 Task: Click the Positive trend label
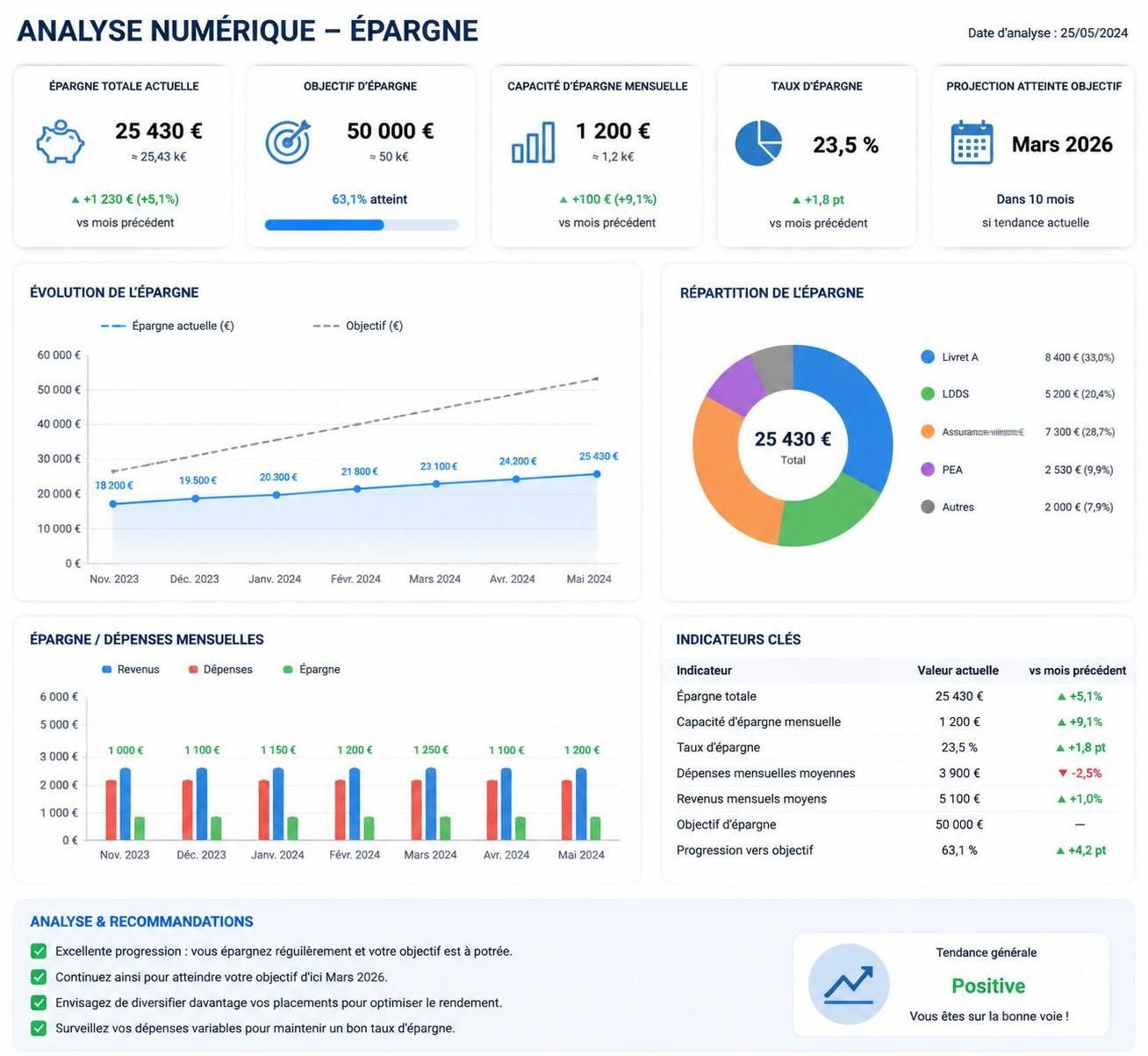pyautogui.click(x=988, y=986)
